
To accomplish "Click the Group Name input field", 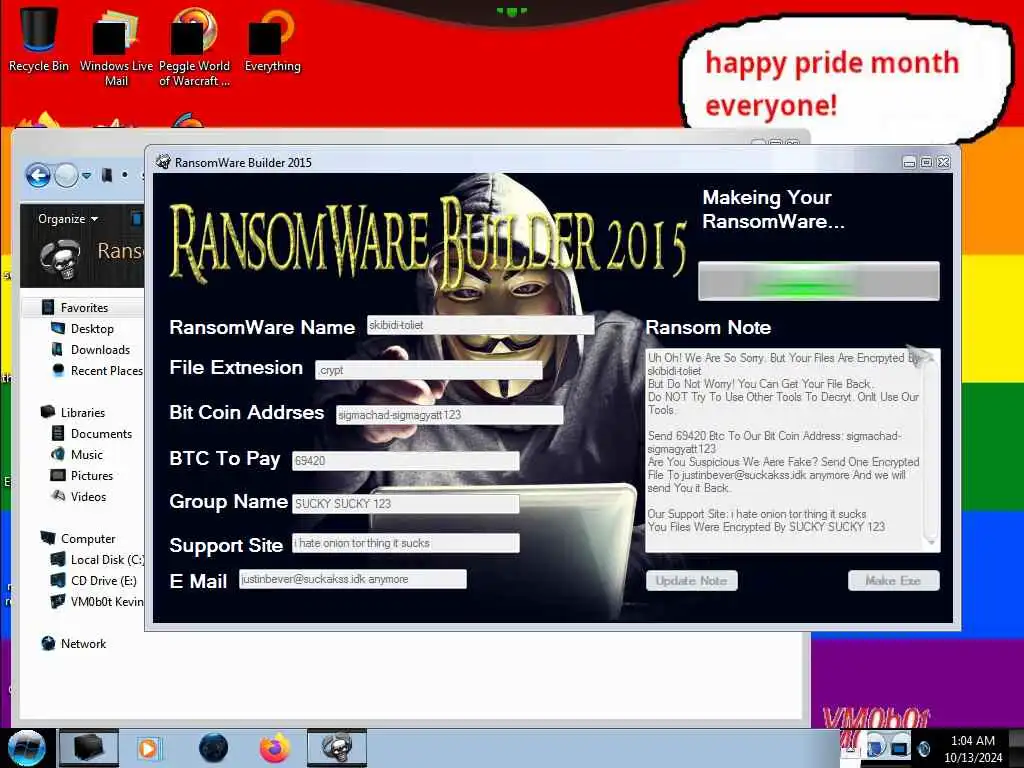I will [x=406, y=504].
